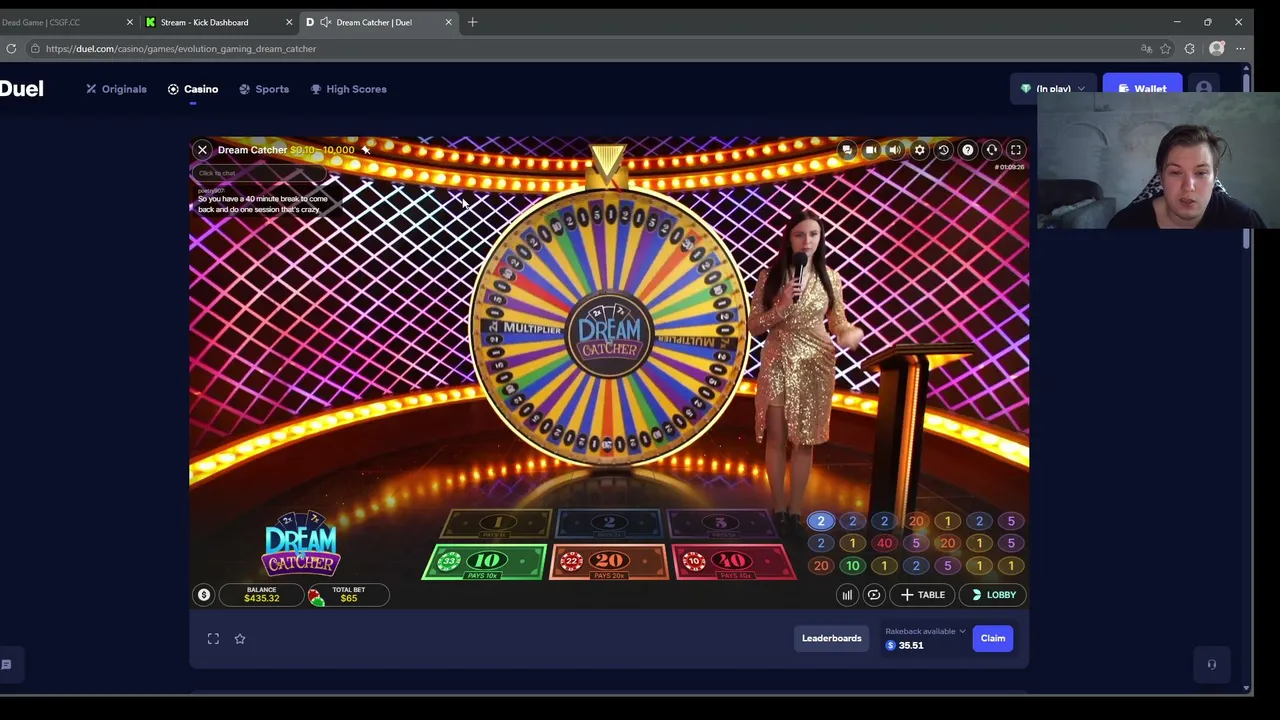Open the cashier dollar icon beside balance
Image resolution: width=1280 pixels, height=720 pixels.
(204, 595)
